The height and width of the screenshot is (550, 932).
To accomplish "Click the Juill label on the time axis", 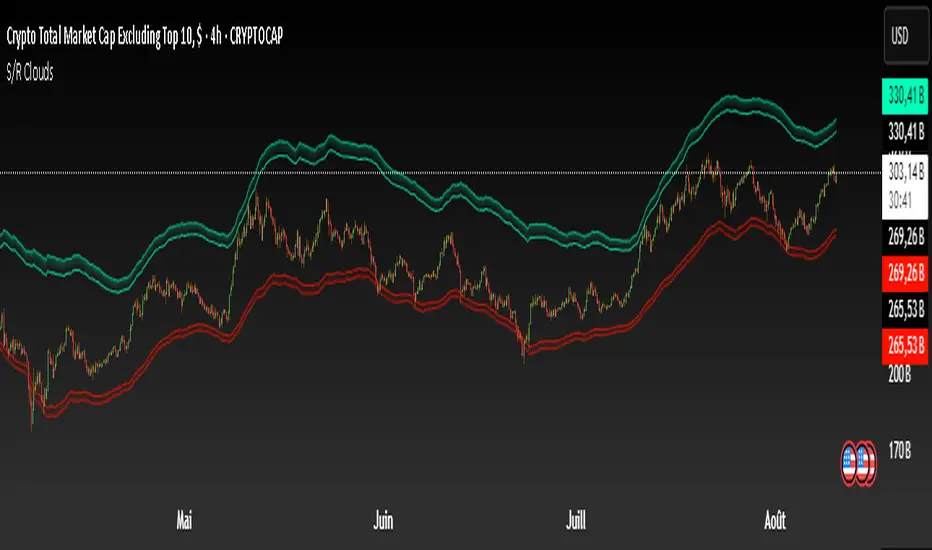I will [576, 521].
